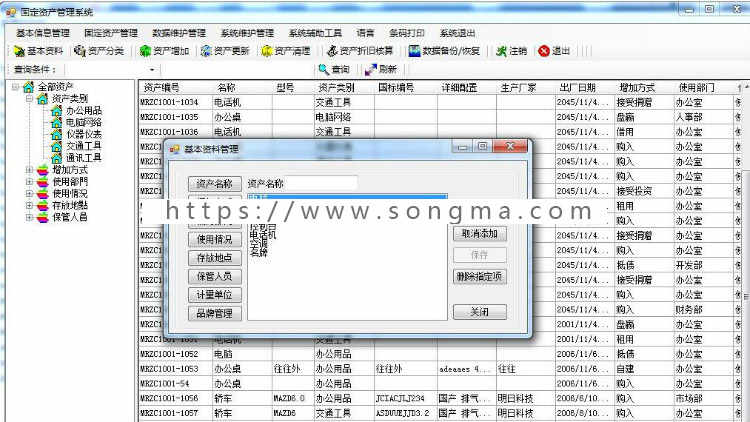Select the 办公用品 tree icon
Viewport: 750px width, 422px height.
(x=56, y=111)
